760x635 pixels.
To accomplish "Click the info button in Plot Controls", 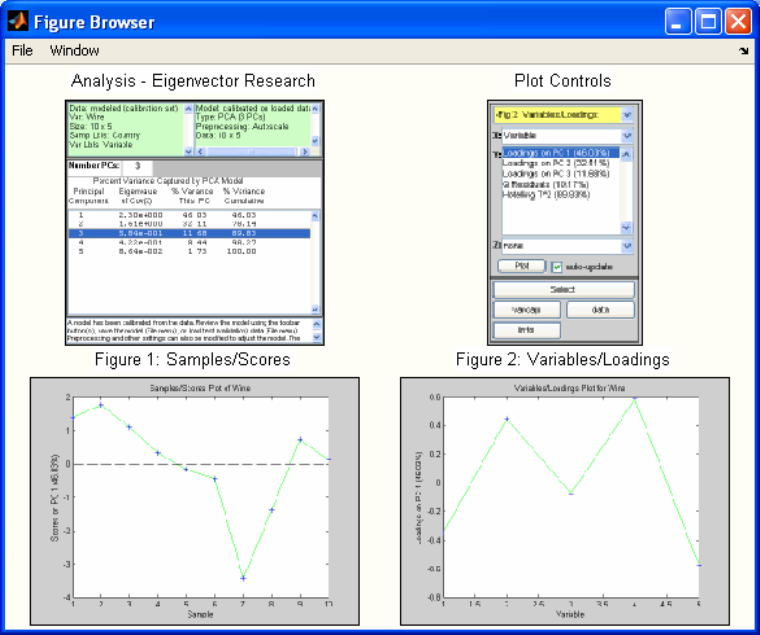I will tap(526, 330).
